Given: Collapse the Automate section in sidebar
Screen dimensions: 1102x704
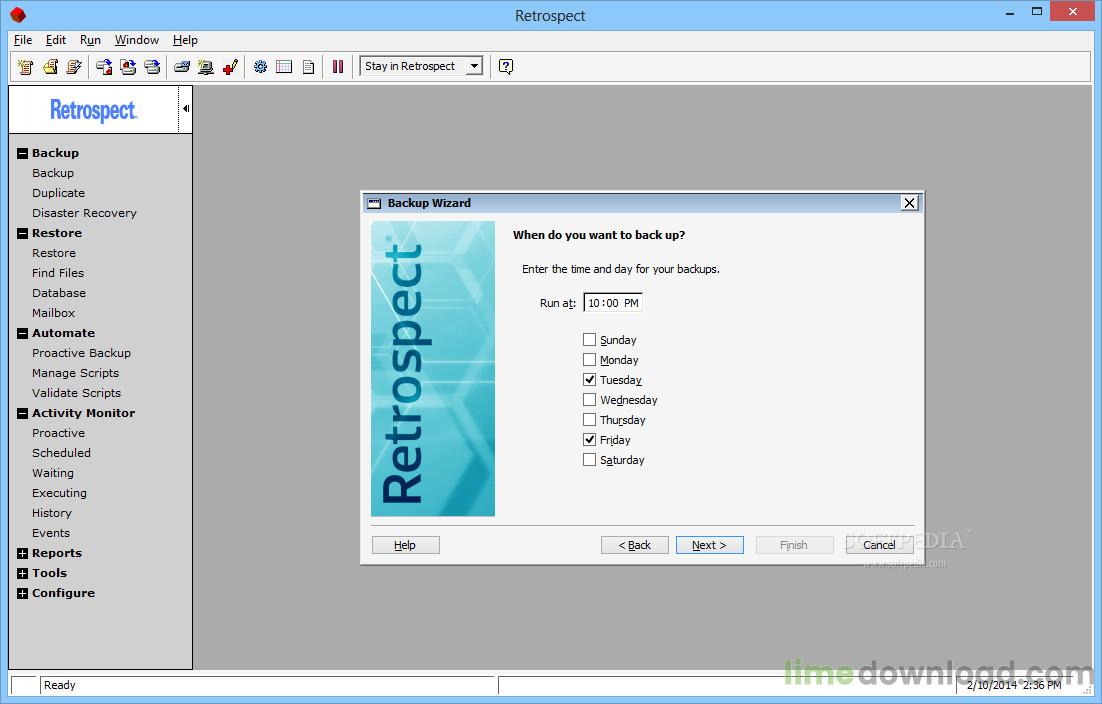Looking at the screenshot, I should 22,334.
